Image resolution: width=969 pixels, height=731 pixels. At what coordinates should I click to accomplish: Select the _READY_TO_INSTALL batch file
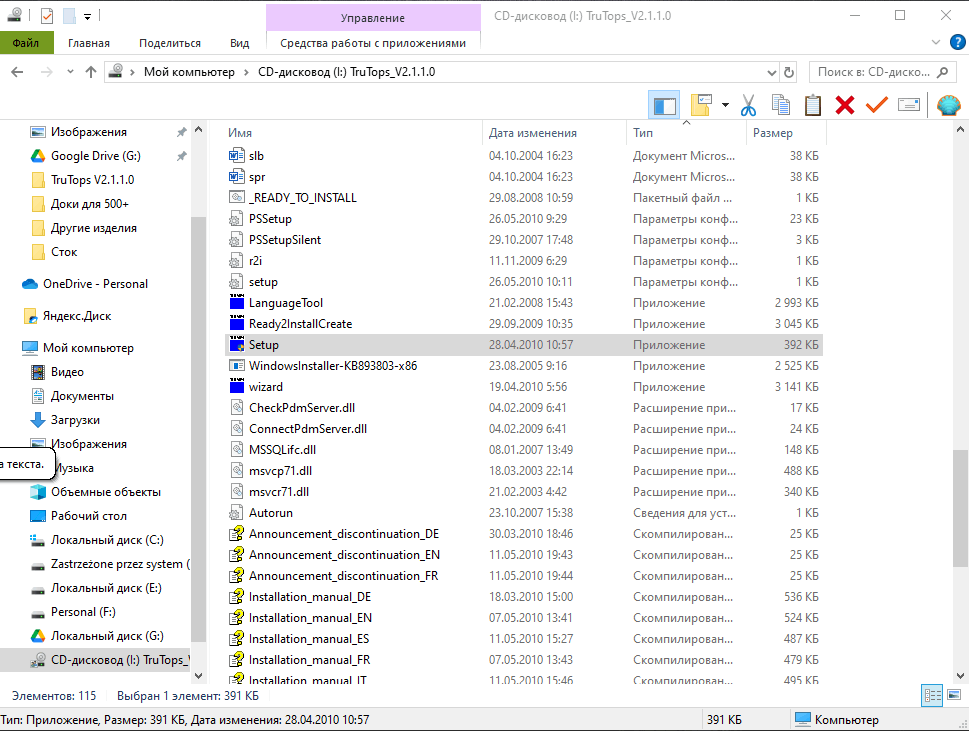point(524,198)
